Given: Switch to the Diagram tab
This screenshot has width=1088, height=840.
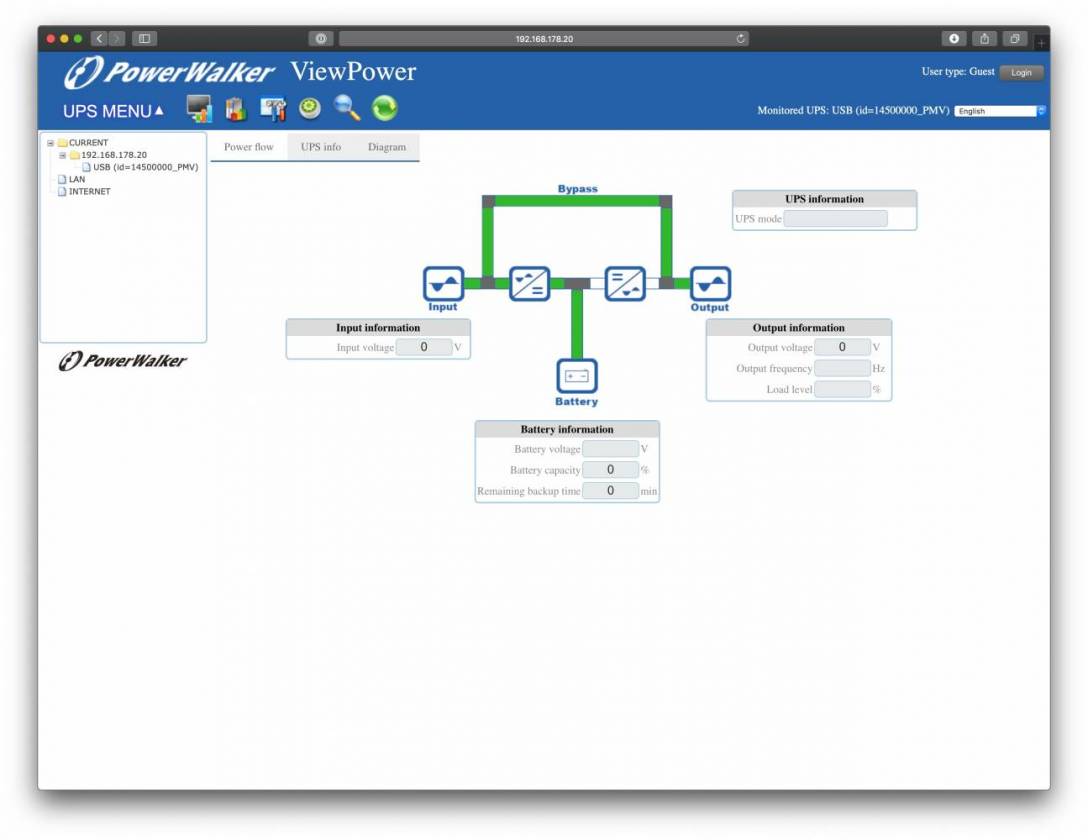Looking at the screenshot, I should click(x=386, y=147).
